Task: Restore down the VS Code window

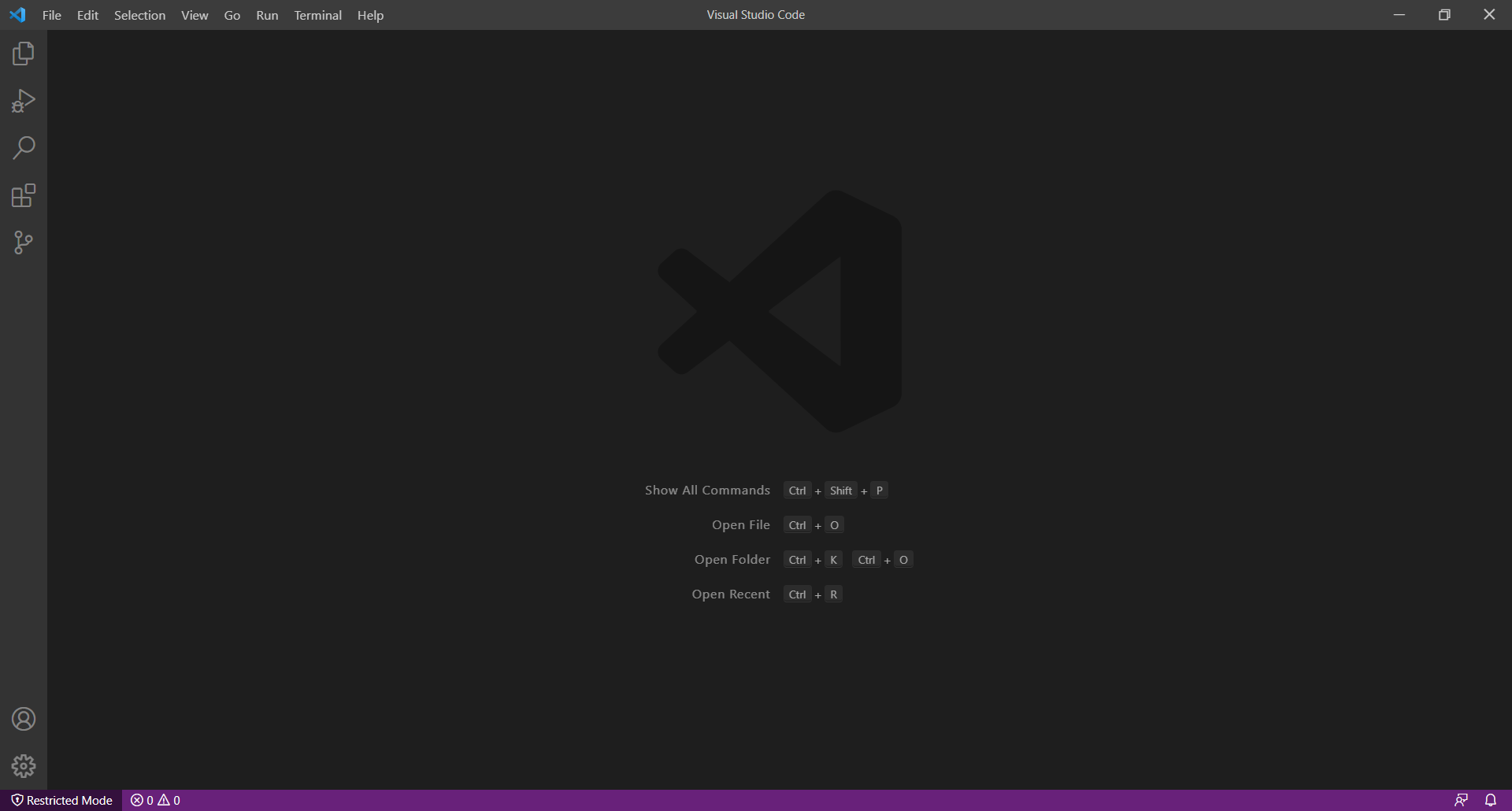Action: click(x=1444, y=15)
